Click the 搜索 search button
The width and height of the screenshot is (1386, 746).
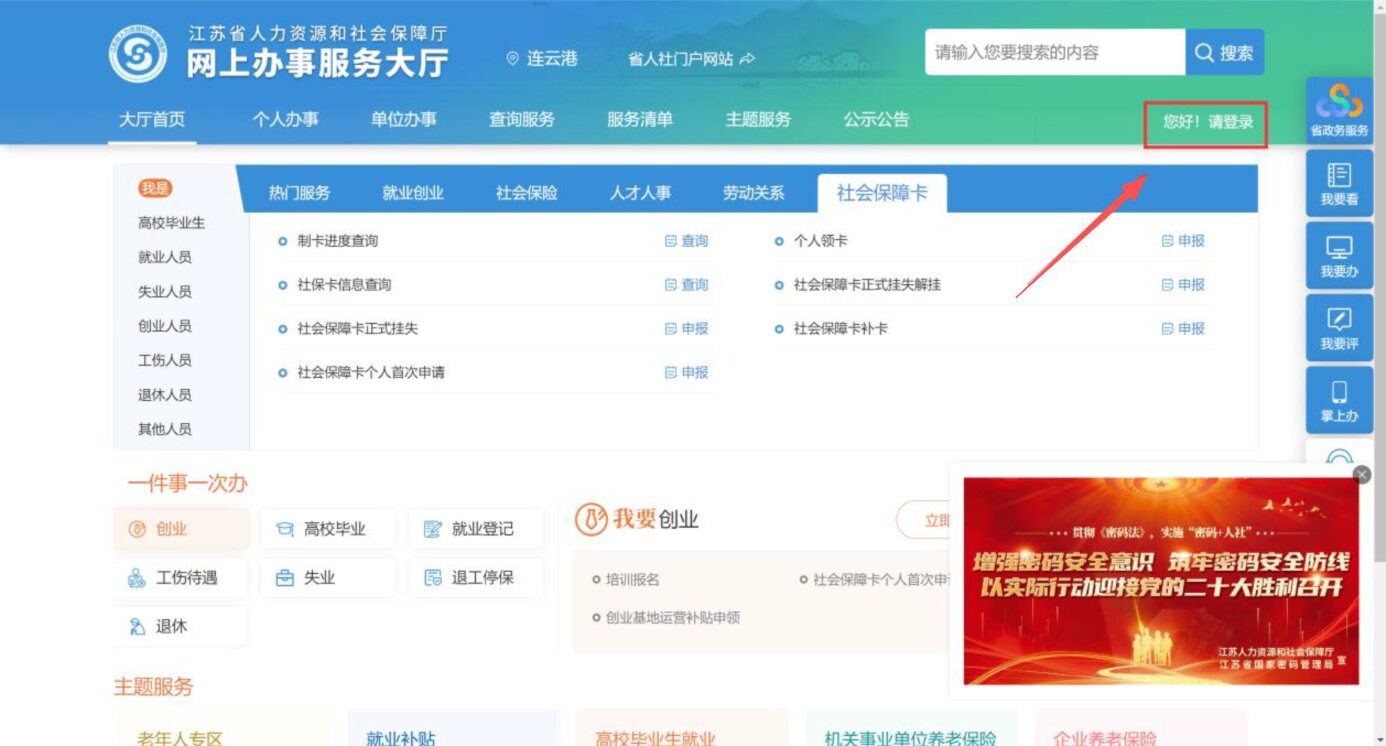click(1224, 53)
